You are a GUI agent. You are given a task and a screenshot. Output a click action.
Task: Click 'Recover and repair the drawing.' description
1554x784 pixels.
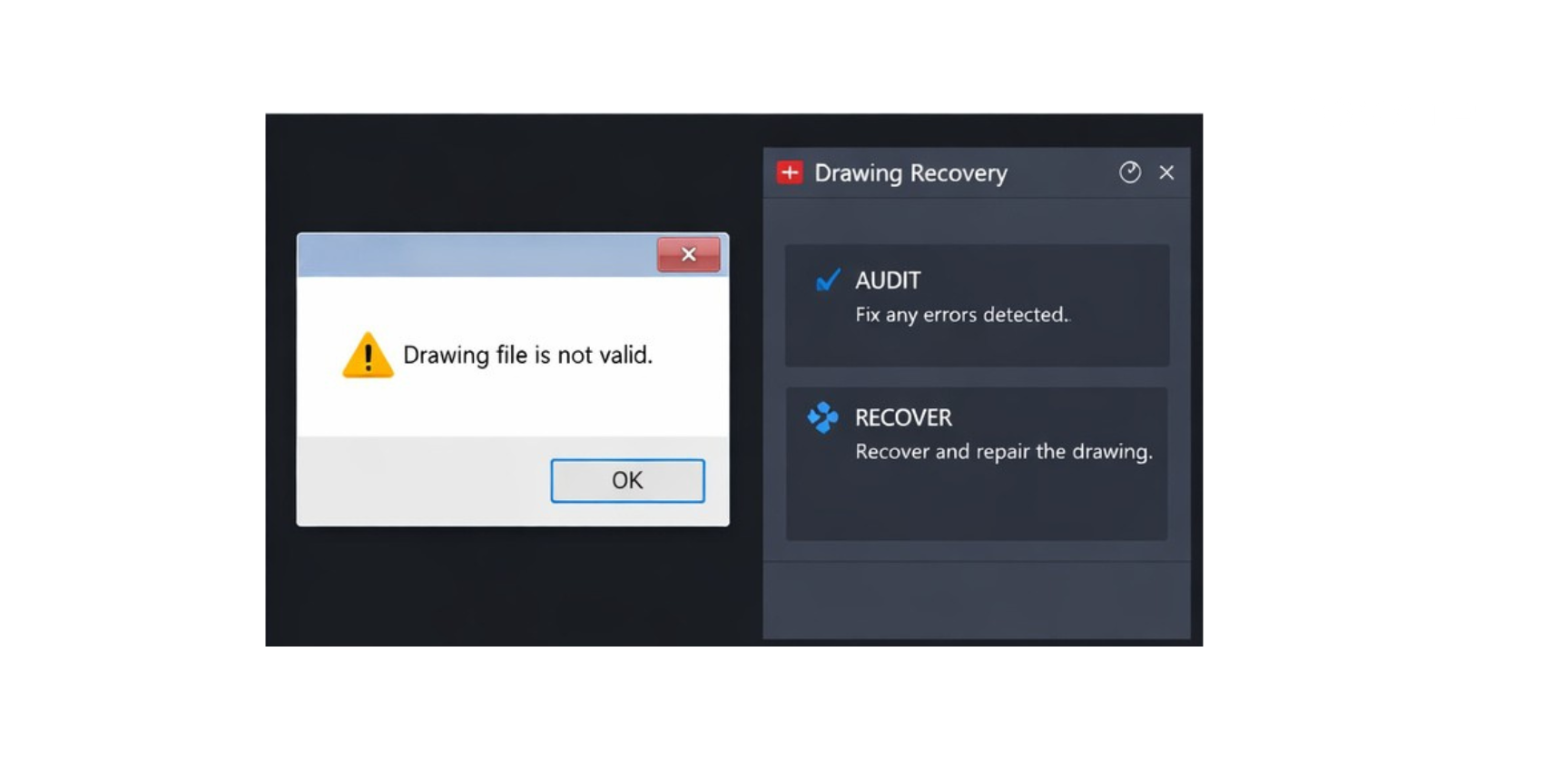pos(1004,452)
